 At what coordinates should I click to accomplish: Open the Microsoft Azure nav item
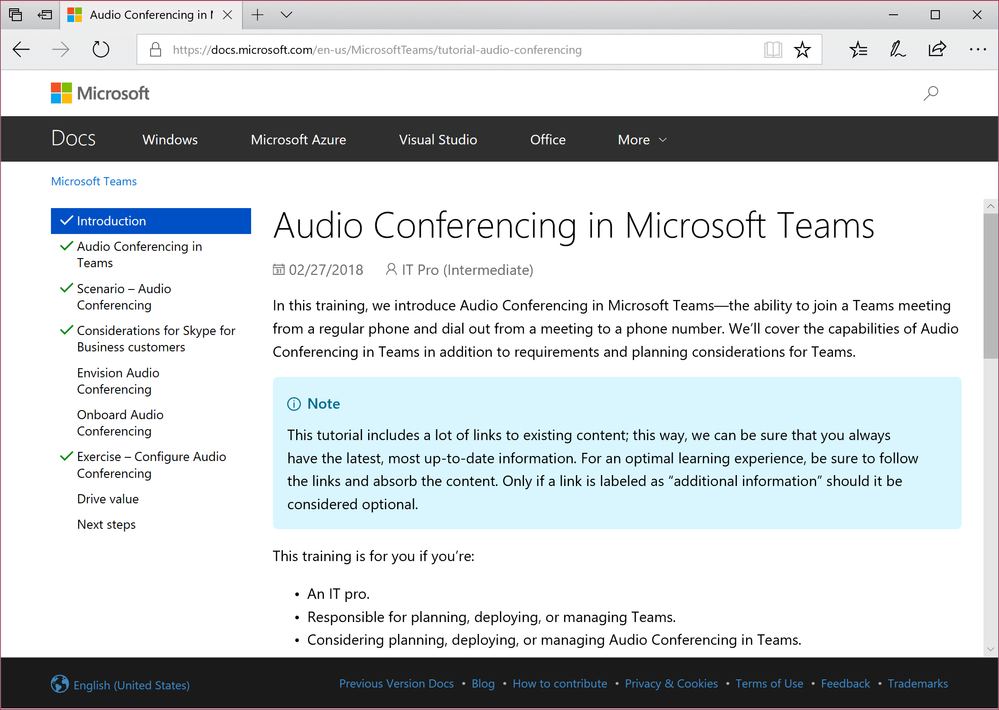pos(298,140)
